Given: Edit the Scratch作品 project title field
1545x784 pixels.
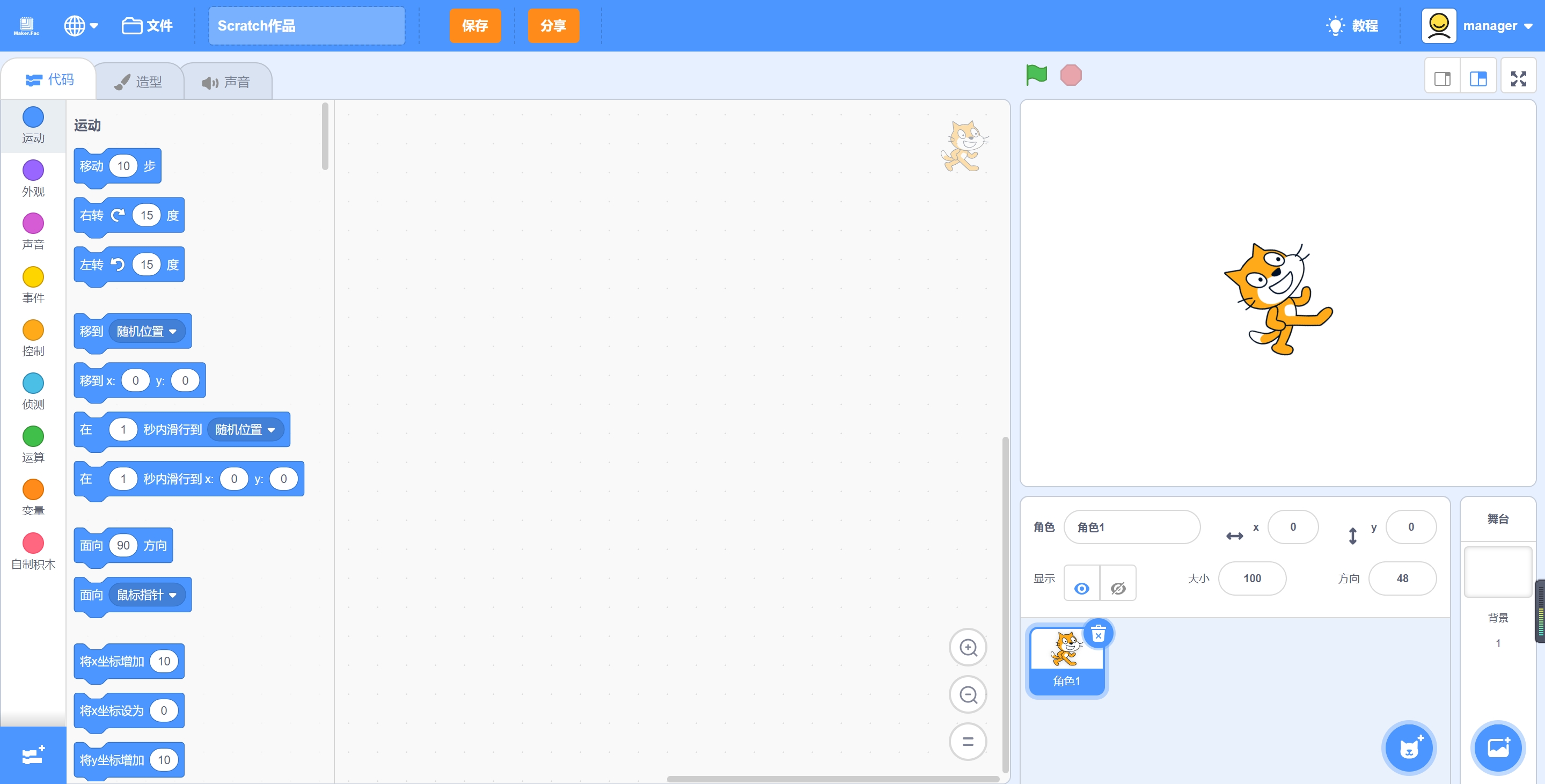Looking at the screenshot, I should click(x=306, y=26).
